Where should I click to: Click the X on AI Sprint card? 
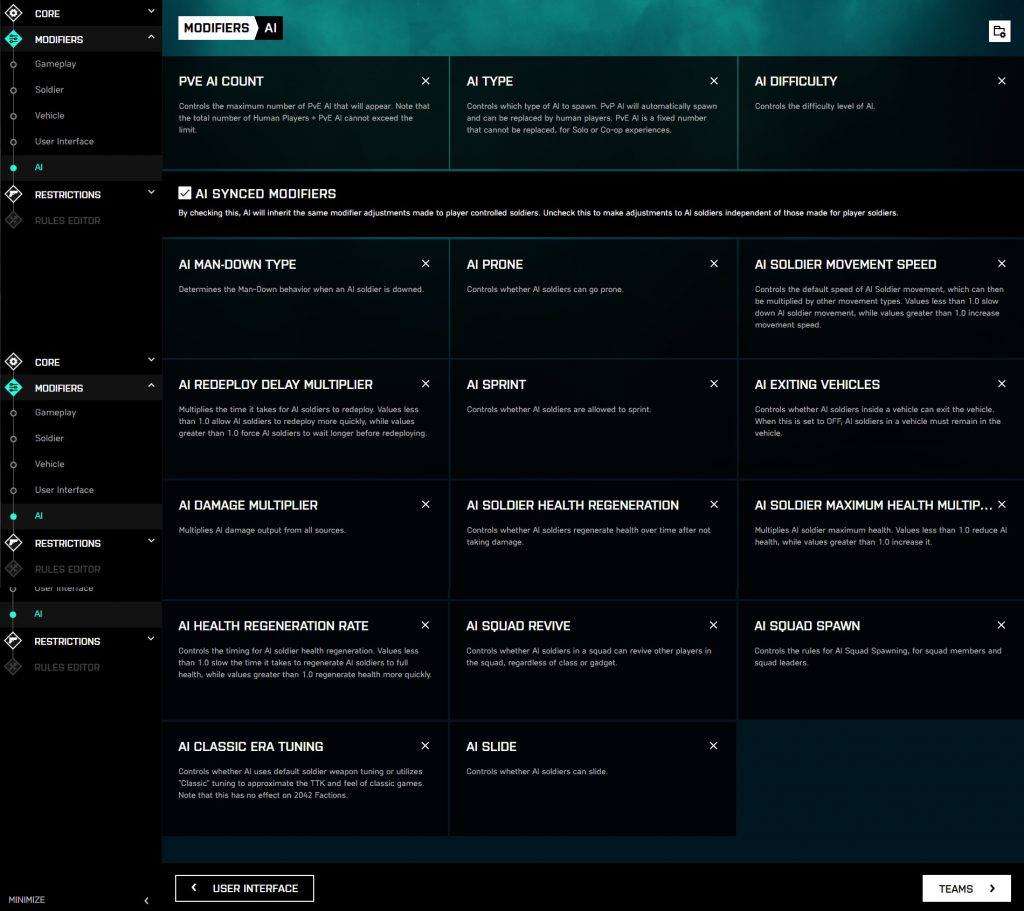click(x=714, y=384)
